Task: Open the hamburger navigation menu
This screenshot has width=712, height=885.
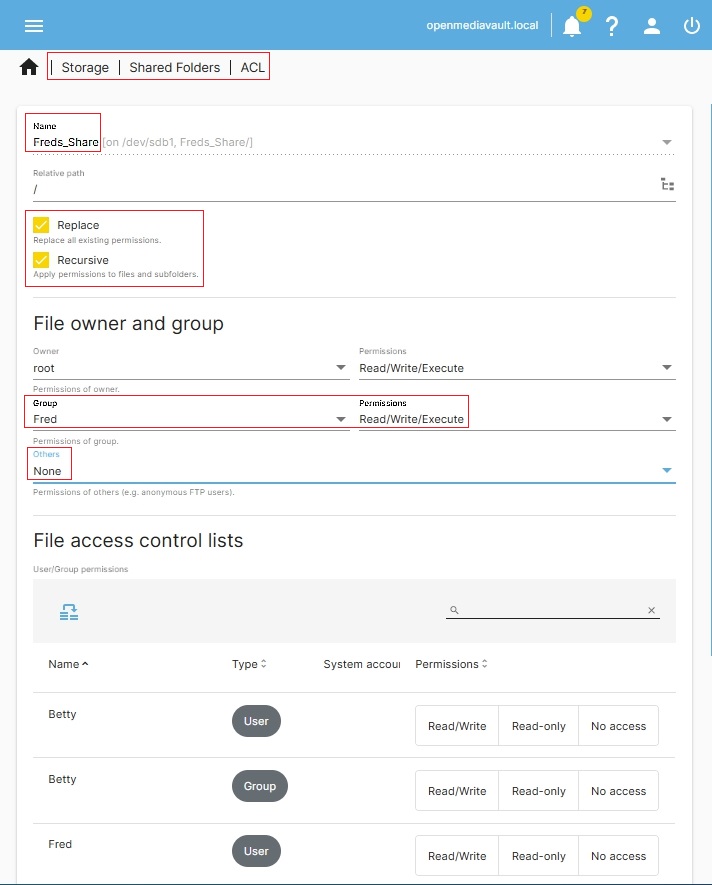Action: pos(34,26)
